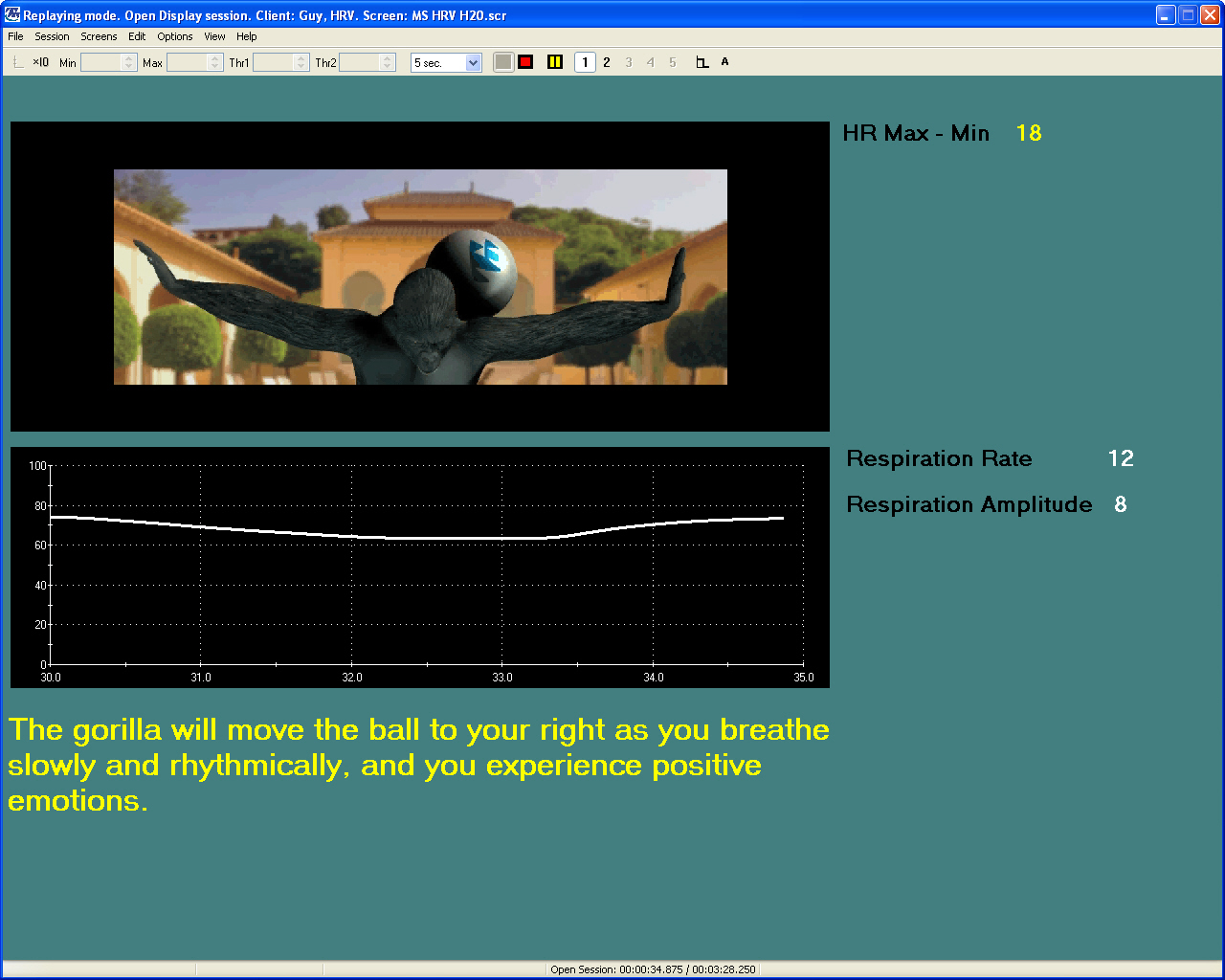
Task: Click the gray play button
Action: [x=503, y=62]
